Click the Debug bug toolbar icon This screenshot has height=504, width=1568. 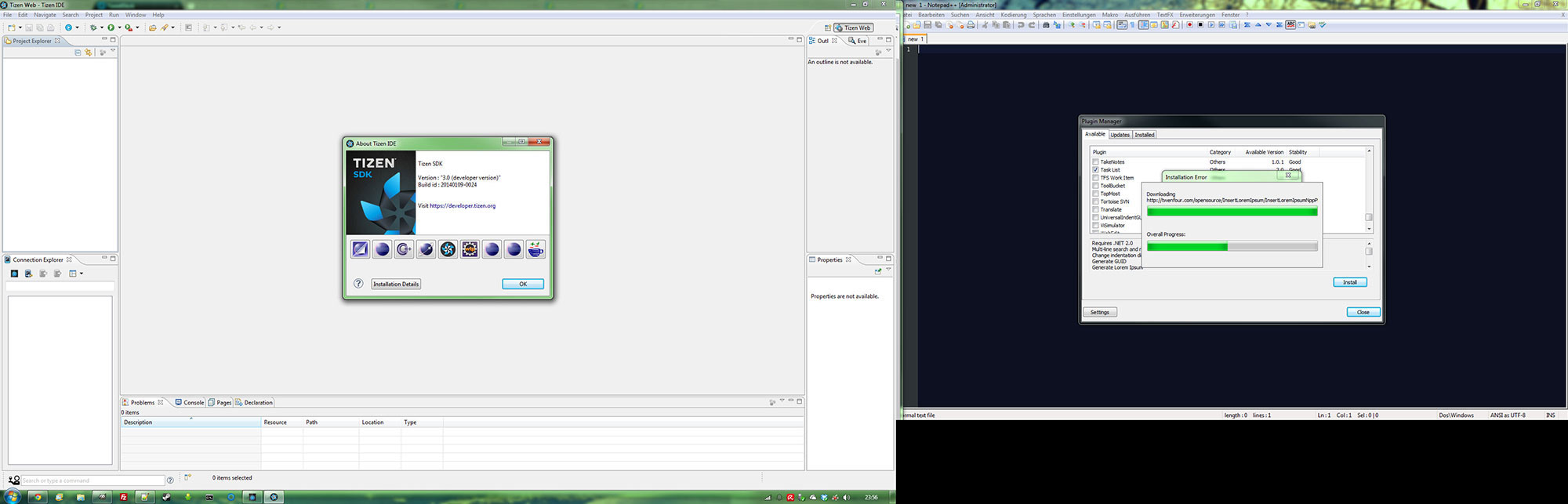pos(93,27)
